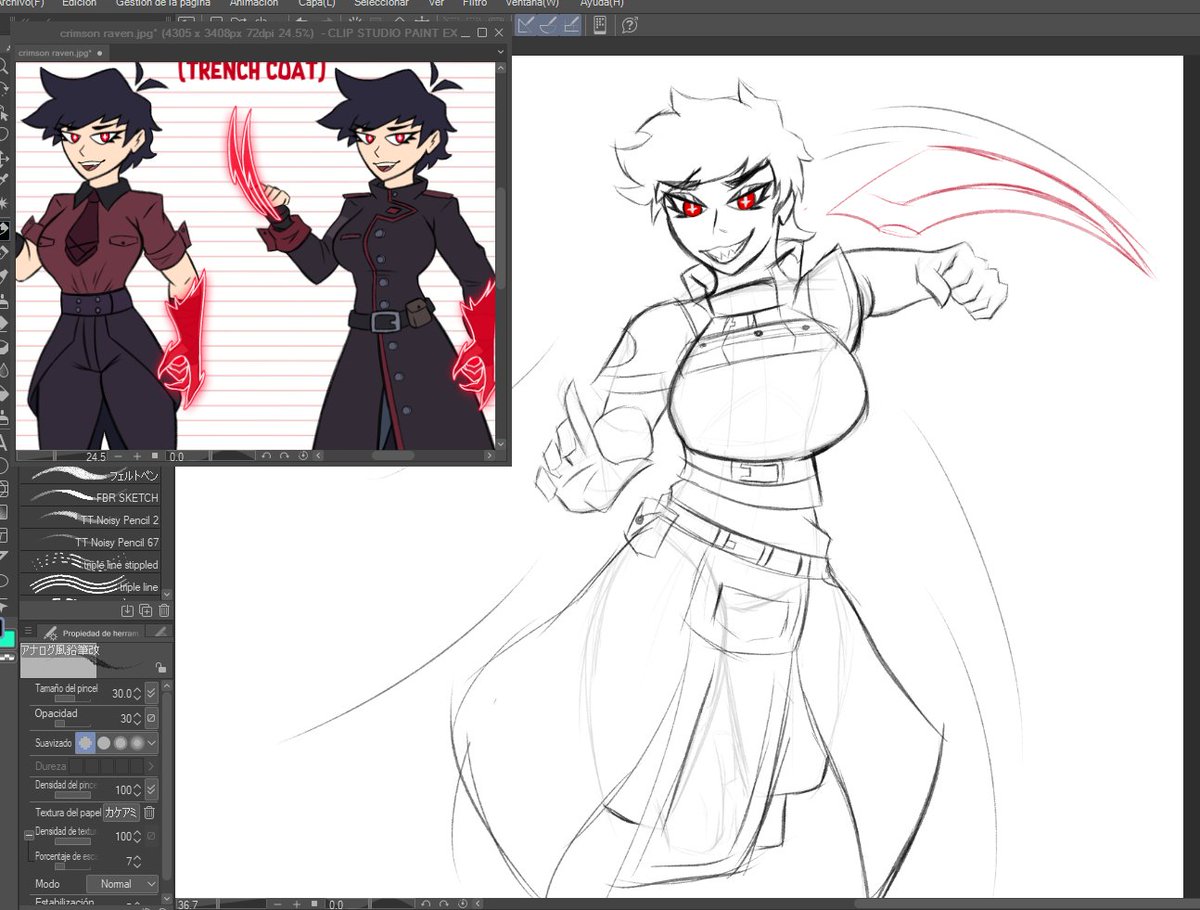
Task: Select the Text tool A icon
Action: (x=4, y=442)
